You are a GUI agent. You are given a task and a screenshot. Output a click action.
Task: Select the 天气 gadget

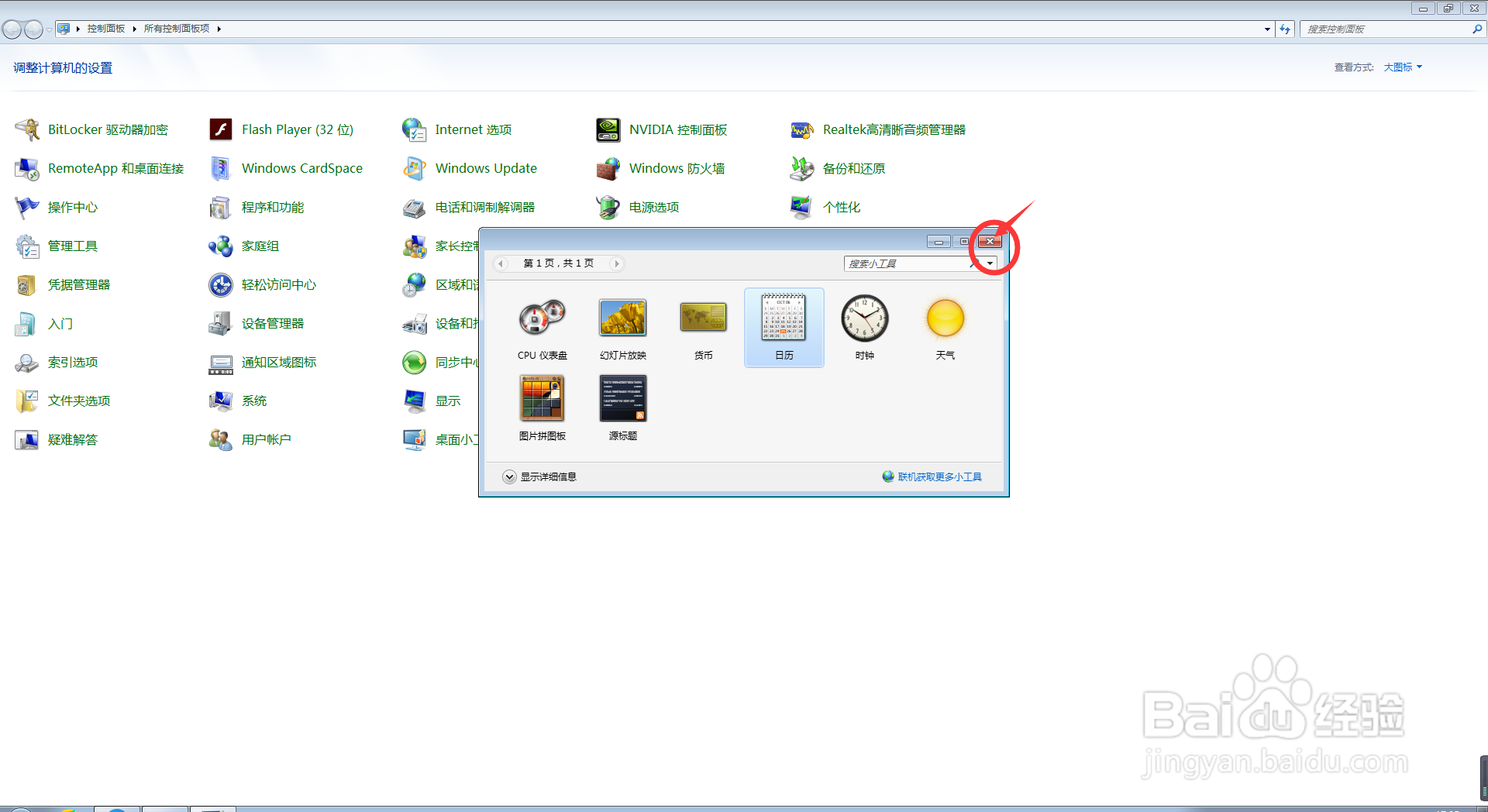(945, 328)
